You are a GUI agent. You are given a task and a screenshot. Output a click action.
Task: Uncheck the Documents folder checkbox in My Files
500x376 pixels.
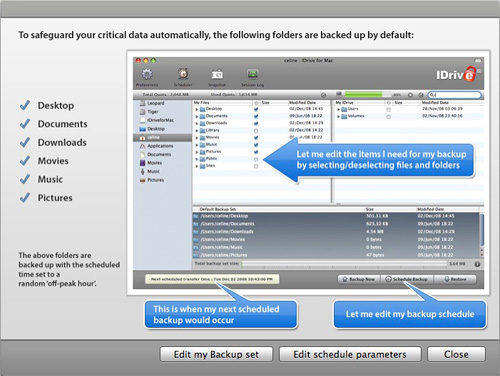tap(256, 116)
